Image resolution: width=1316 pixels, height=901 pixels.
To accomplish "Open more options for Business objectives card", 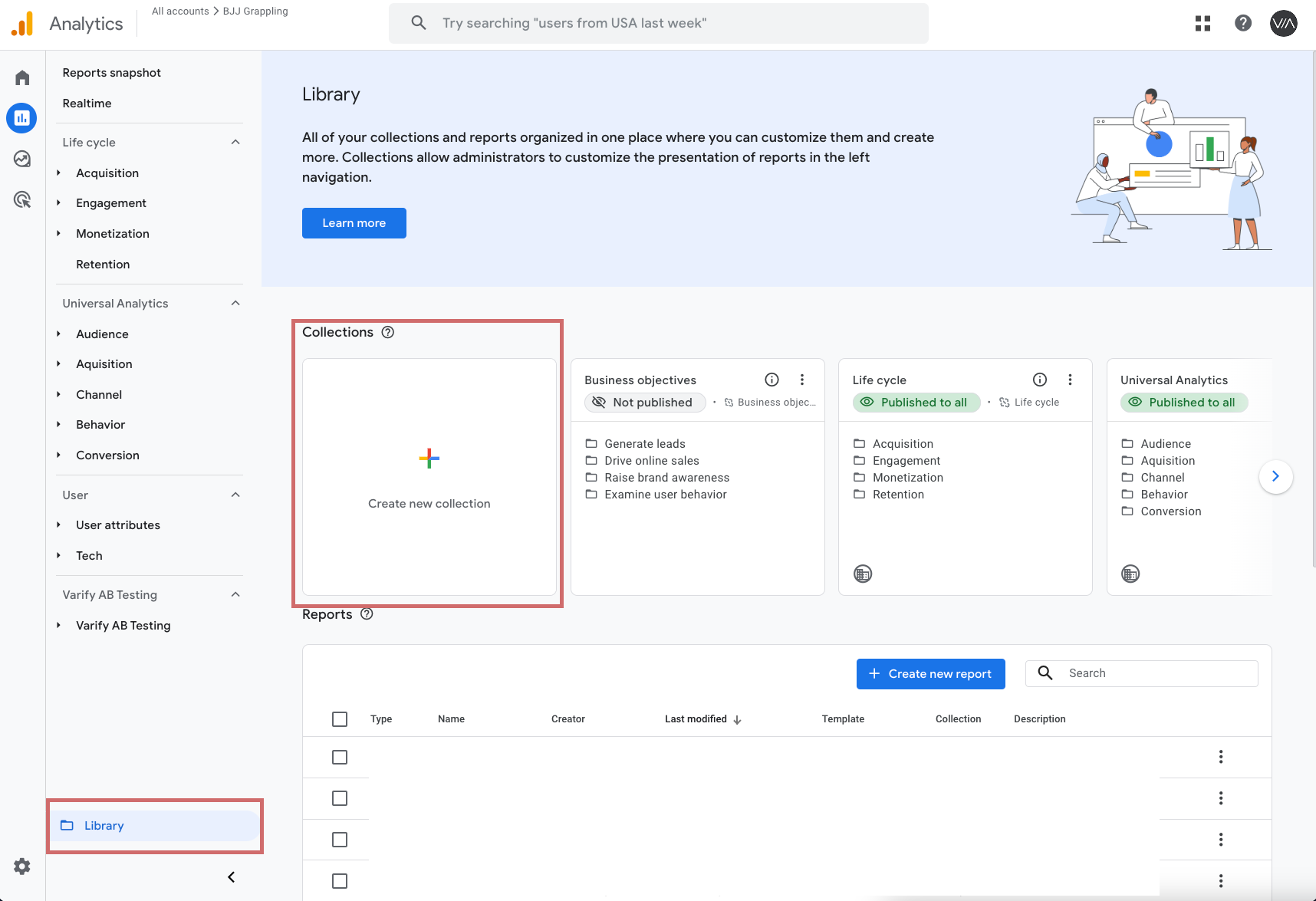I will [x=802, y=380].
